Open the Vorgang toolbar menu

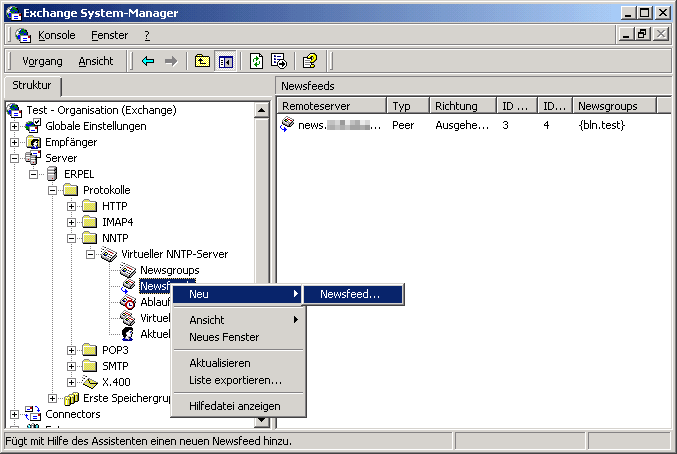coord(42,61)
